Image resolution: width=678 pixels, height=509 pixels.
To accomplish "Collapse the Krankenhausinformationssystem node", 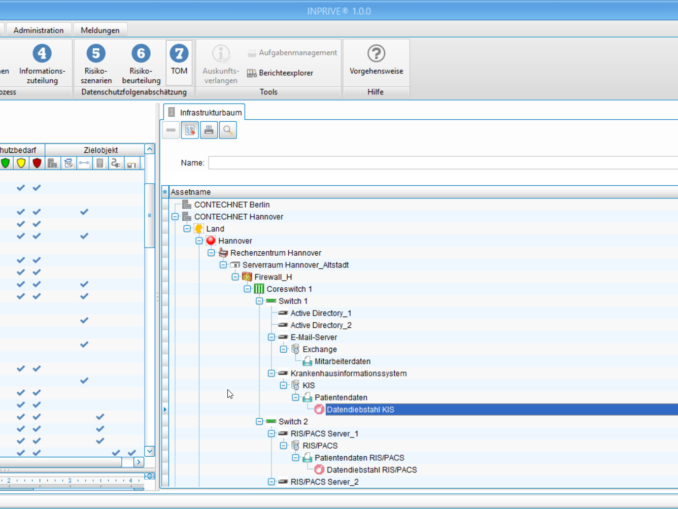I will [272, 373].
